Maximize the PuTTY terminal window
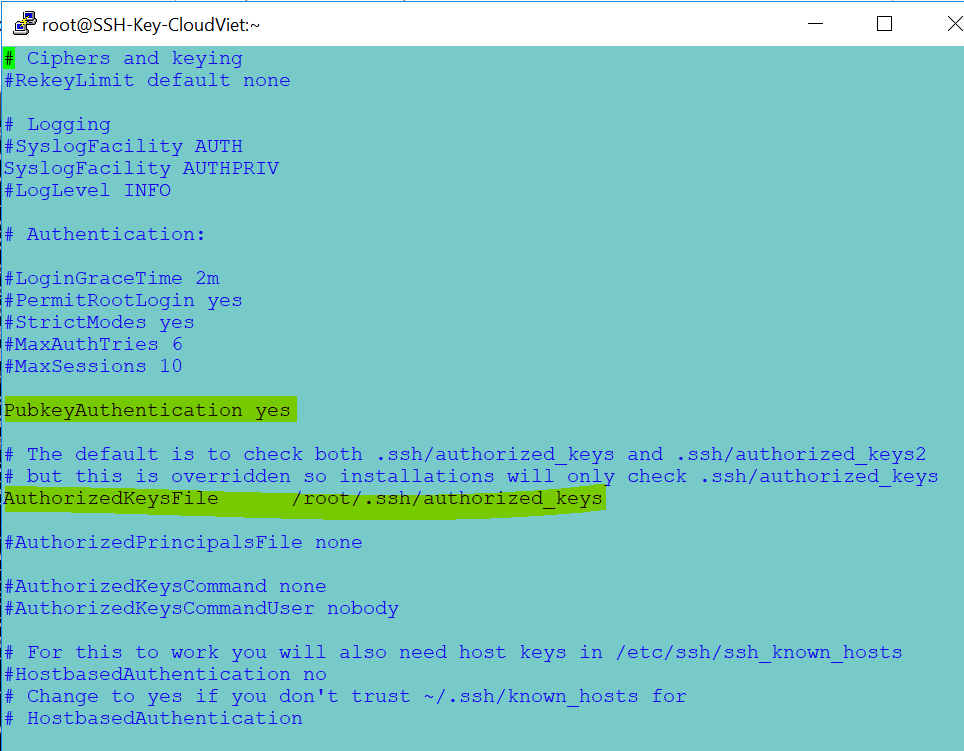Image resolution: width=964 pixels, height=751 pixels. coord(884,23)
